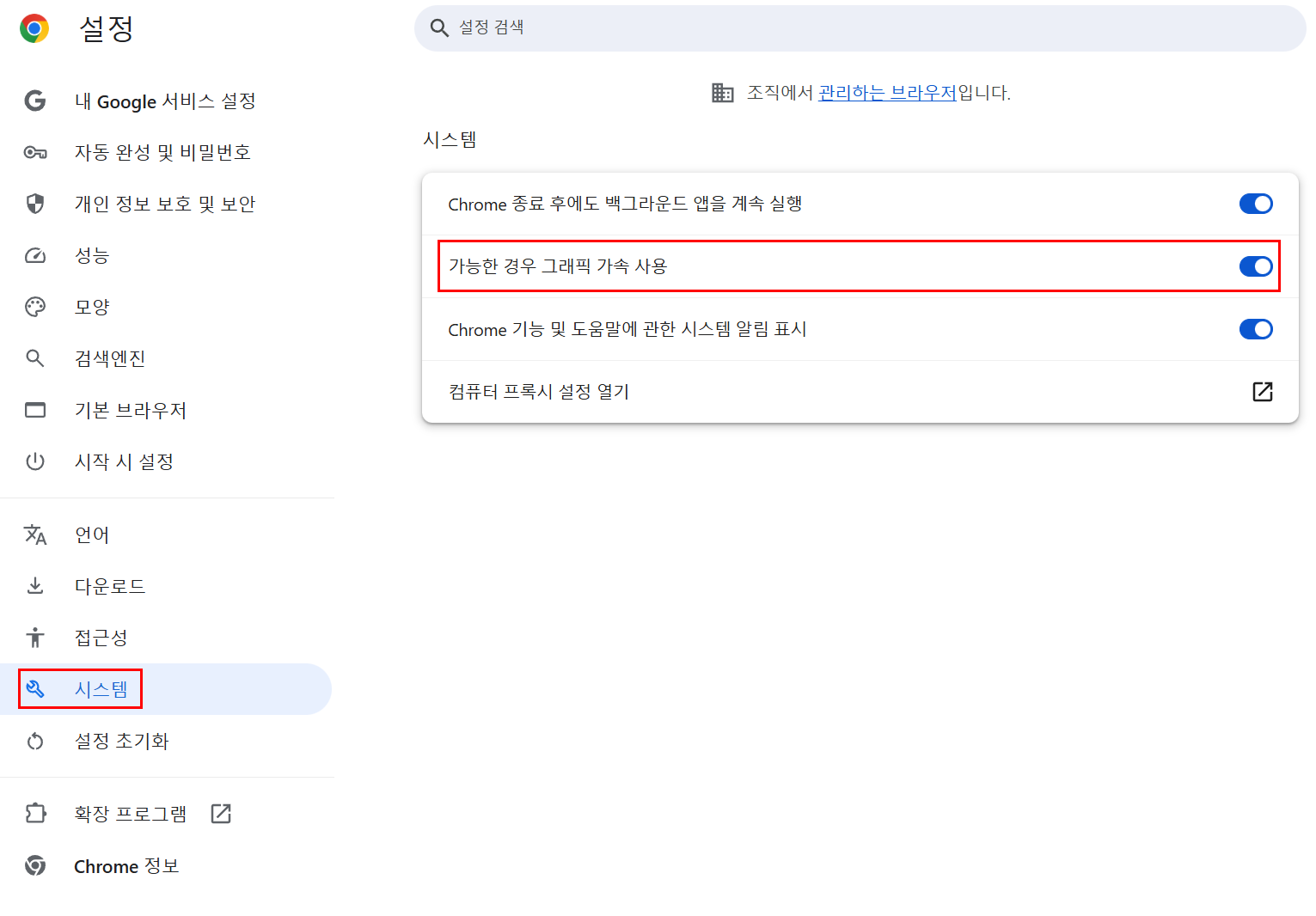The image size is (1316, 916).
Task: Select the appearance palette icon
Action: tap(35, 307)
